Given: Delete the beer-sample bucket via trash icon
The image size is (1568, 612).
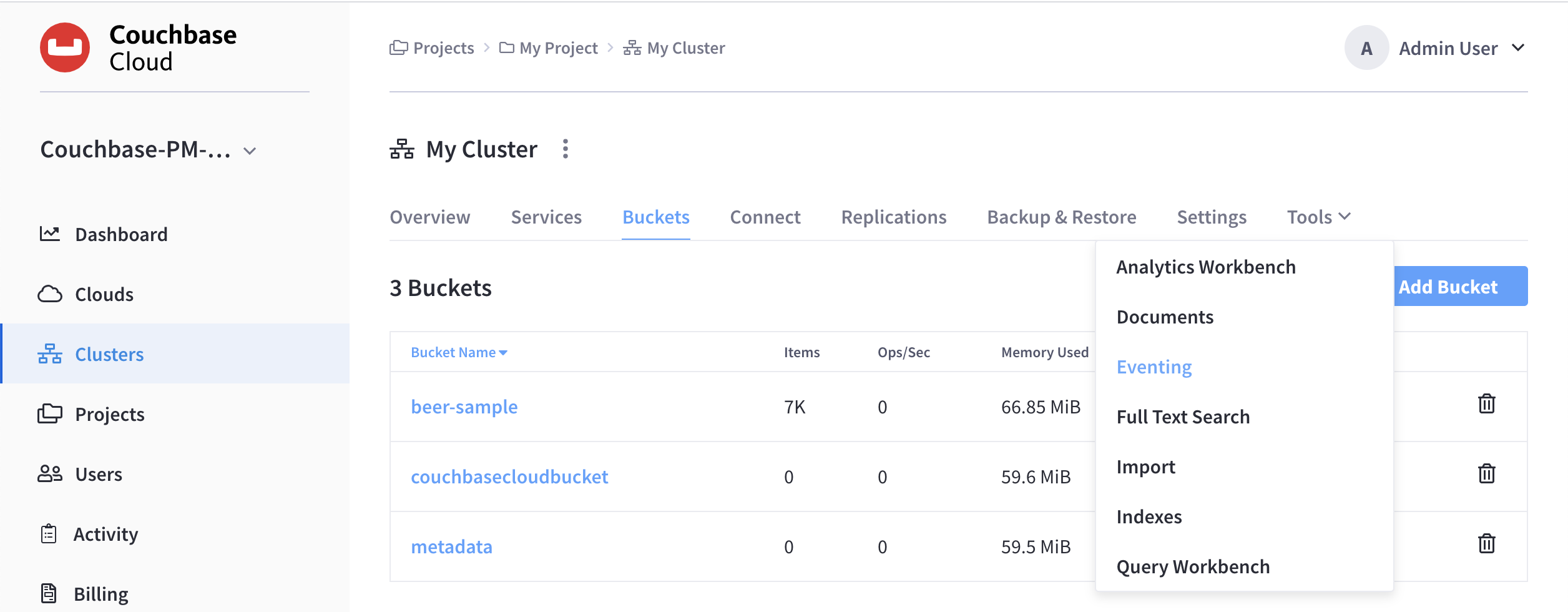Looking at the screenshot, I should click(1486, 404).
